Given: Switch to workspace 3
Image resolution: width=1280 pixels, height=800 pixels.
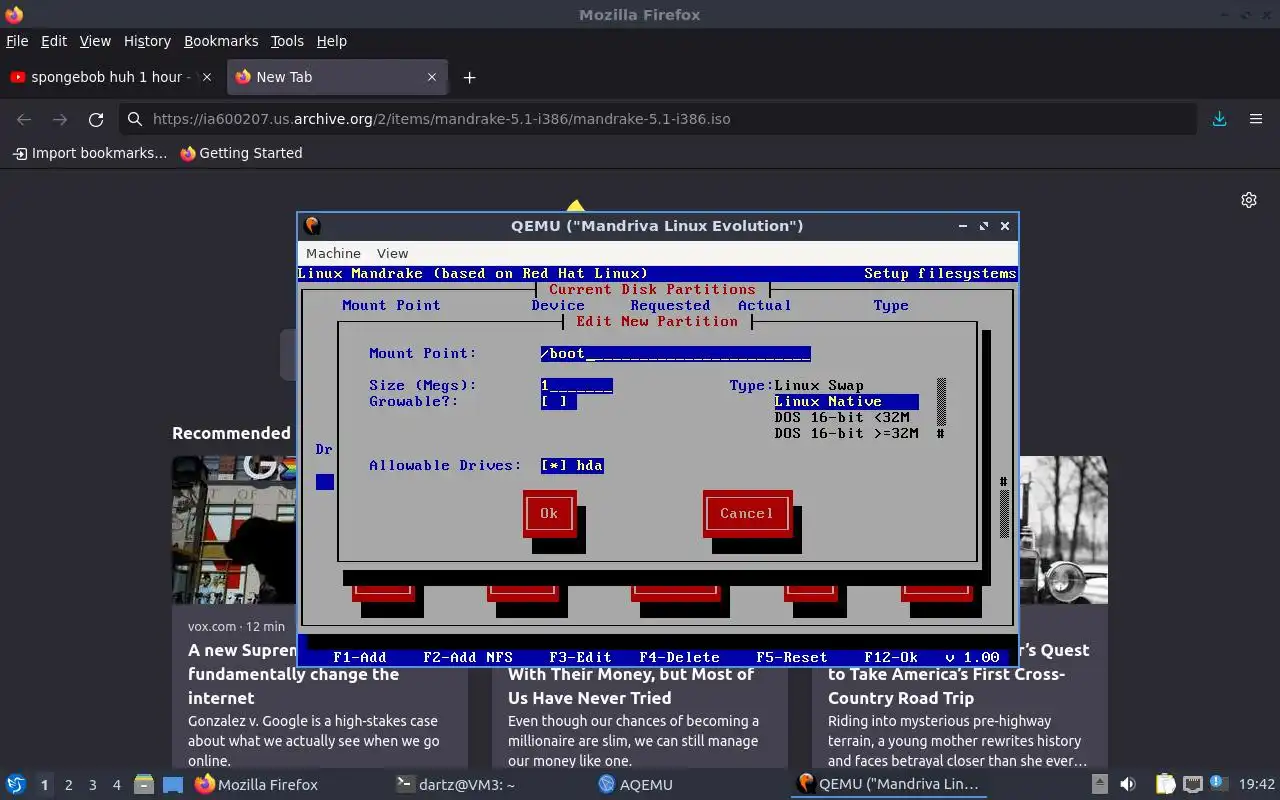Looking at the screenshot, I should [92, 785].
